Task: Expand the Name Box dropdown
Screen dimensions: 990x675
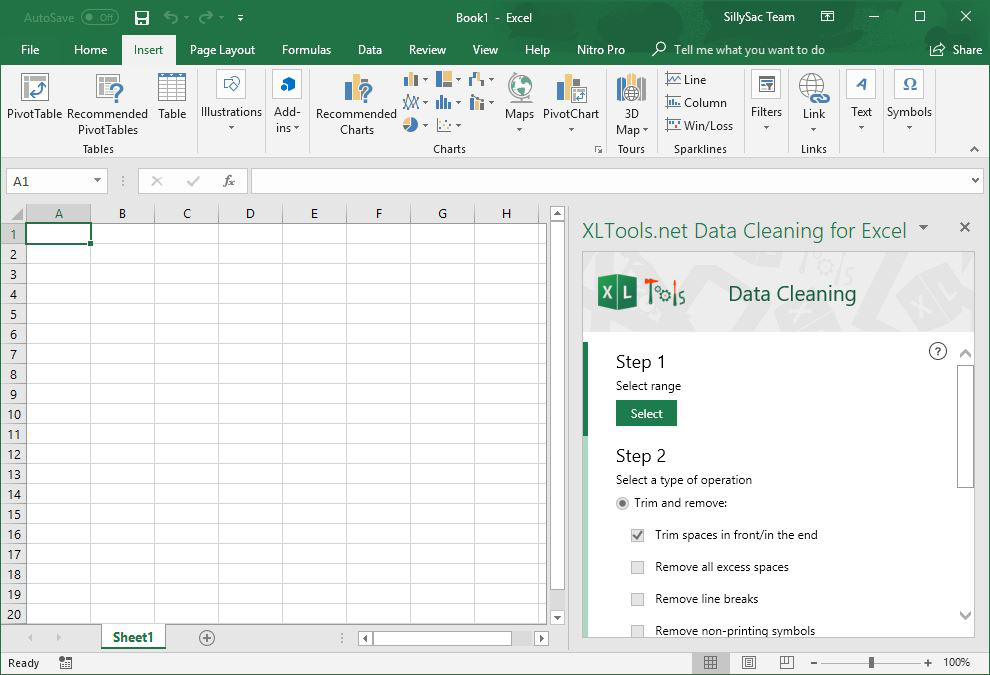Action: point(98,181)
